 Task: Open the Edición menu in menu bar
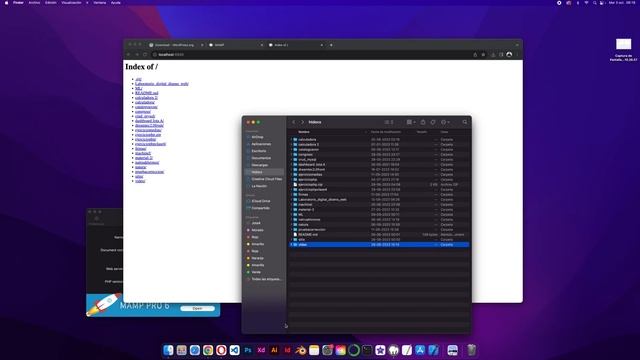point(51,2)
